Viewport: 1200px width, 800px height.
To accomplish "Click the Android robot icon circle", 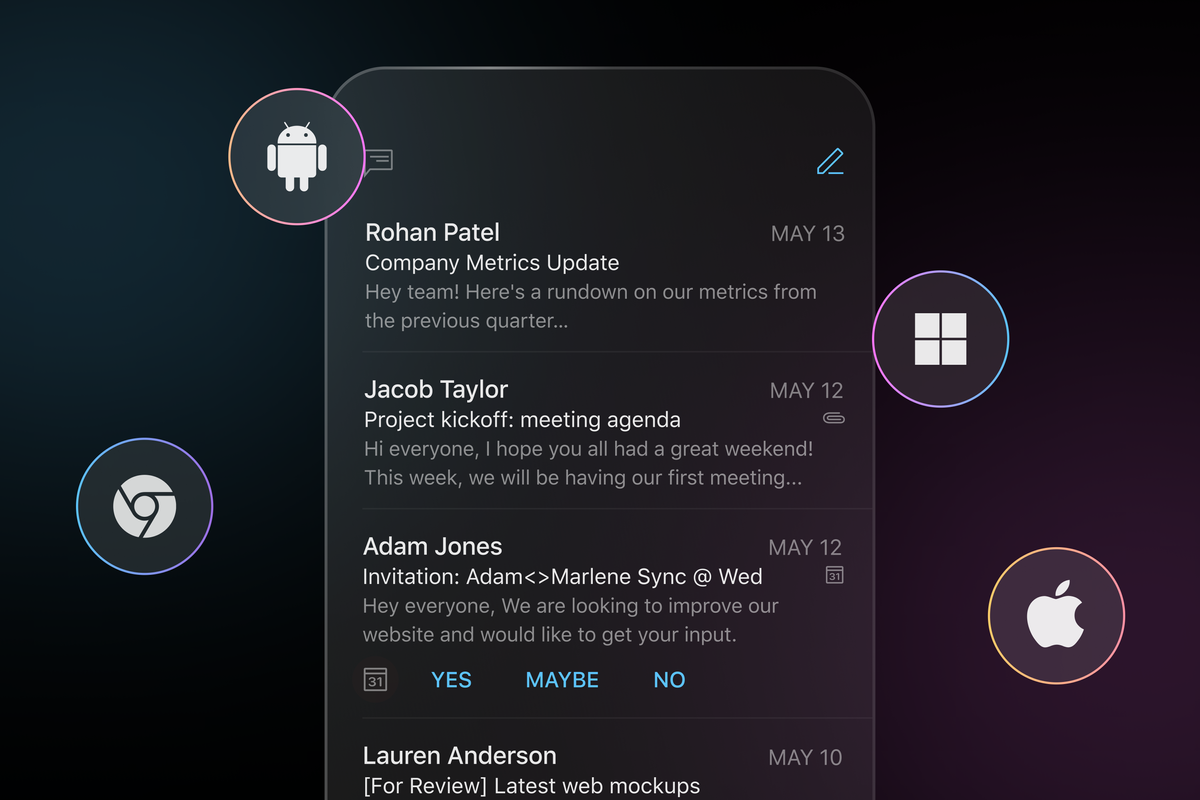I will [296, 156].
